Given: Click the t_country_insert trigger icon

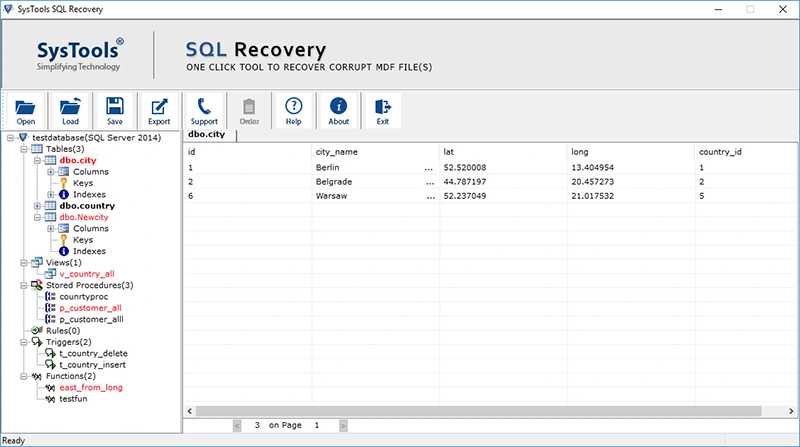Looking at the screenshot, I should pos(51,364).
